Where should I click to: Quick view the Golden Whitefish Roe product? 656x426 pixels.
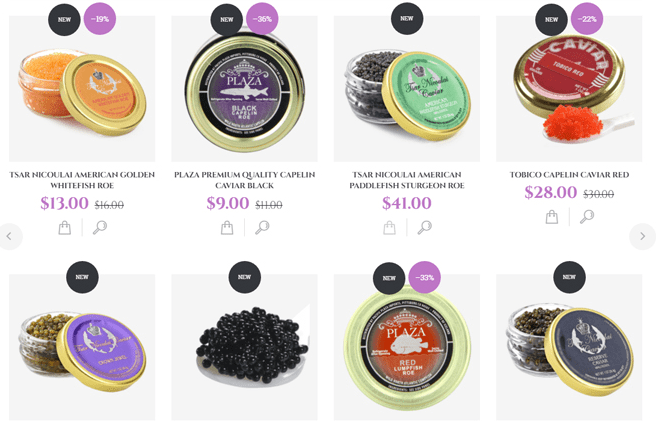point(100,228)
